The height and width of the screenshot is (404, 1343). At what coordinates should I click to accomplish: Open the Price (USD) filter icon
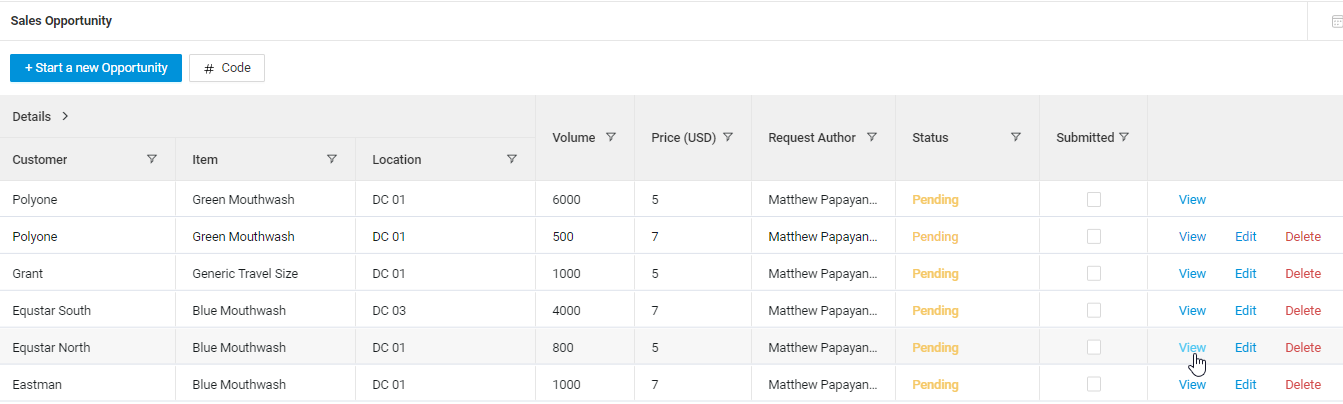pos(729,137)
